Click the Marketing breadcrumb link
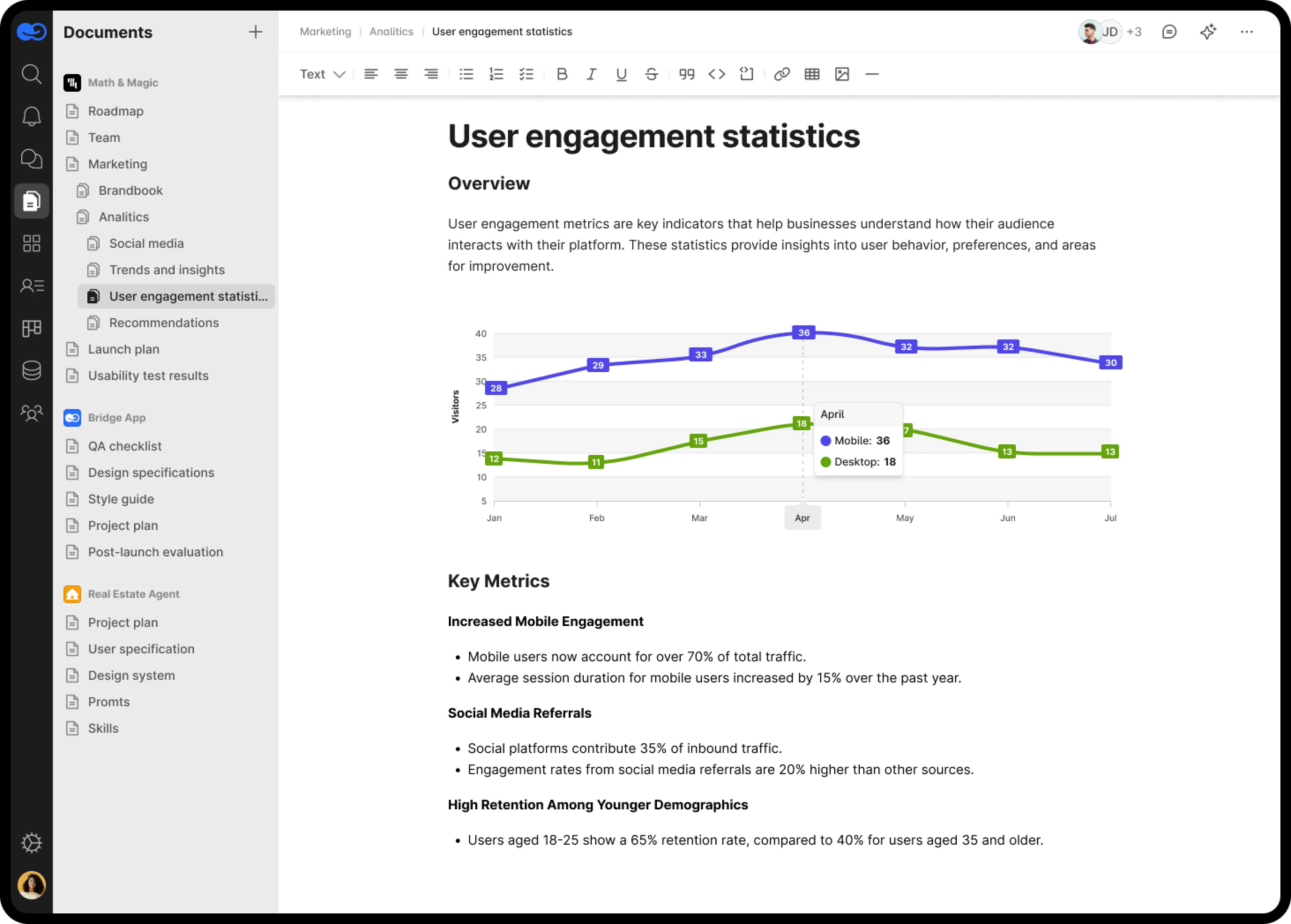This screenshot has width=1291, height=924. tap(325, 32)
